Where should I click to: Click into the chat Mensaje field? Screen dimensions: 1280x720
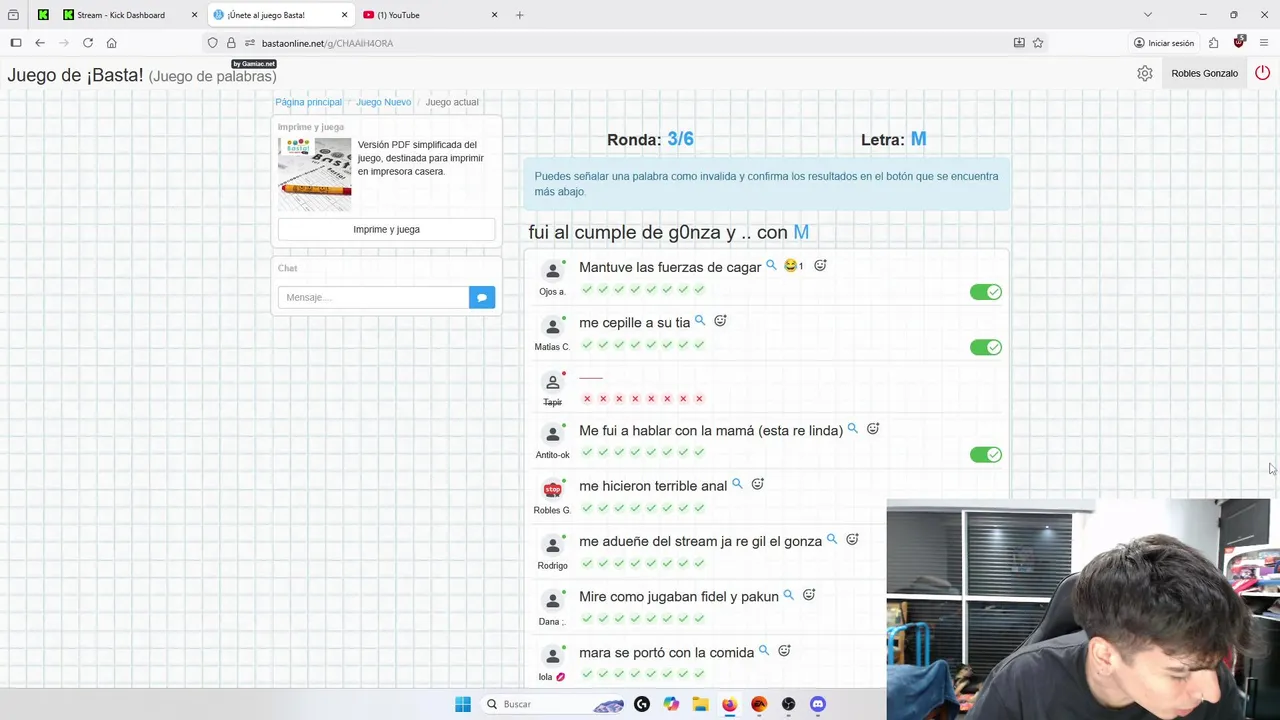(x=373, y=297)
